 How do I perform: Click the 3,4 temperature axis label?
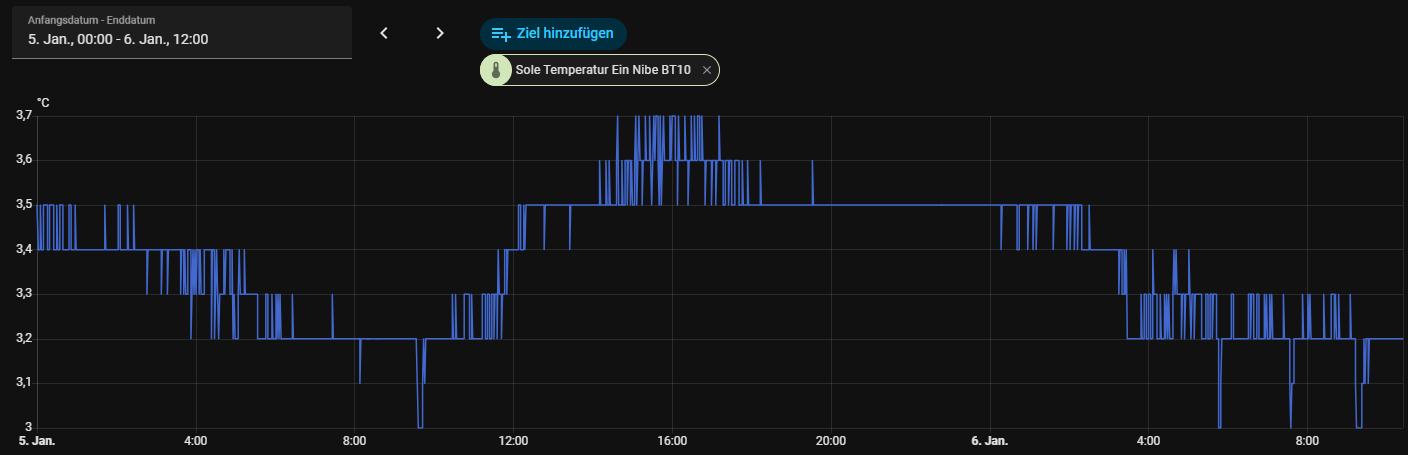coord(24,249)
